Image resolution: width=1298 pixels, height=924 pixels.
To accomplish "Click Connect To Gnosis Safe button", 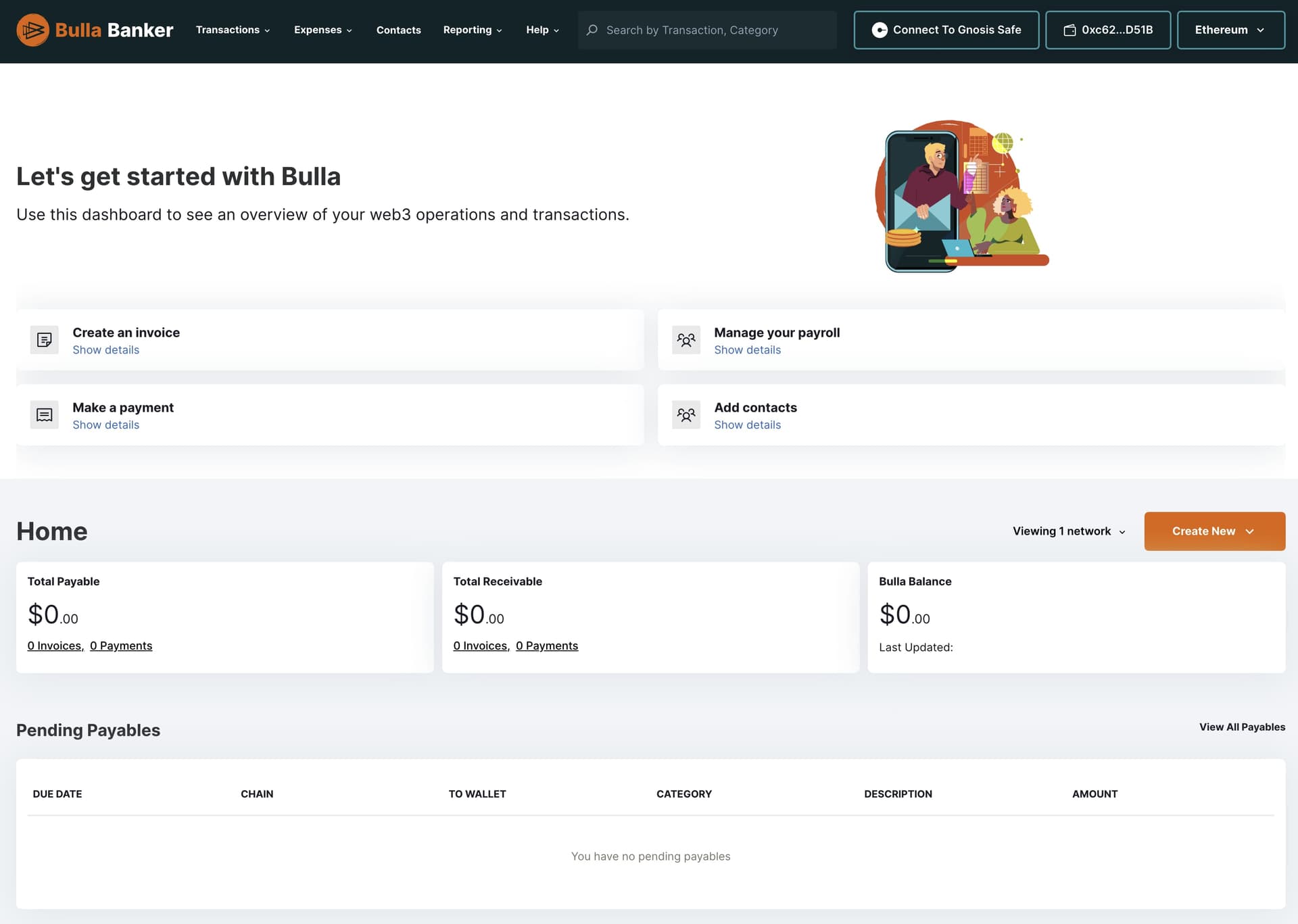I will 946,30.
